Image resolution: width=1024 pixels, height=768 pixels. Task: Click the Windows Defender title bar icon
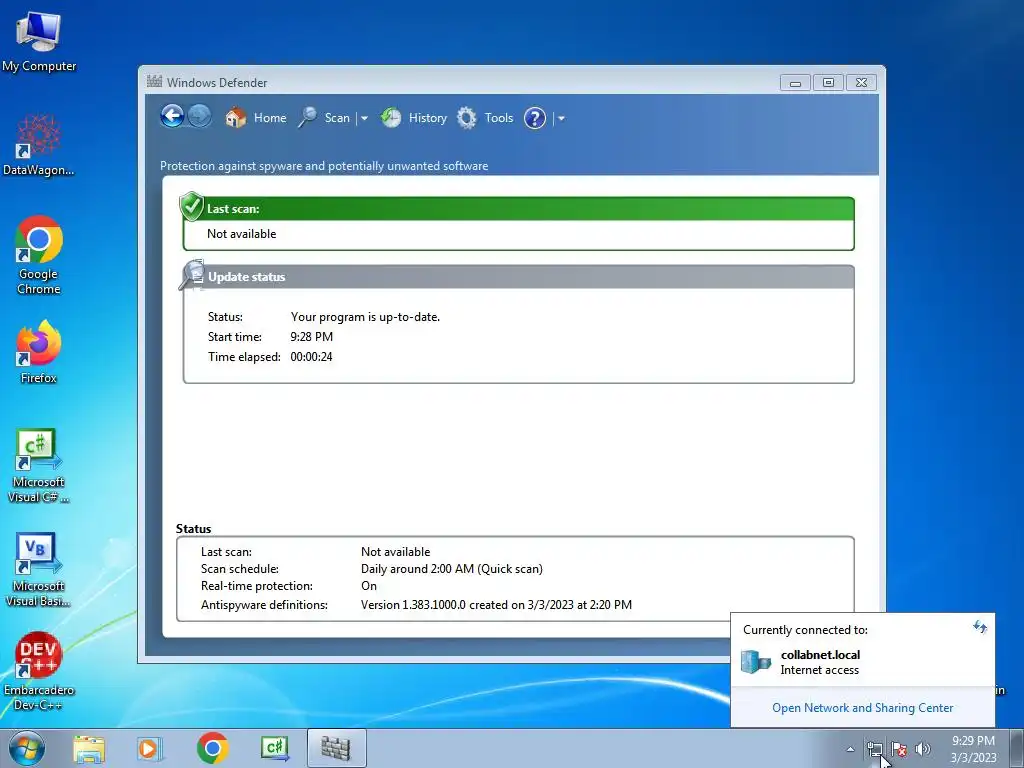154,82
